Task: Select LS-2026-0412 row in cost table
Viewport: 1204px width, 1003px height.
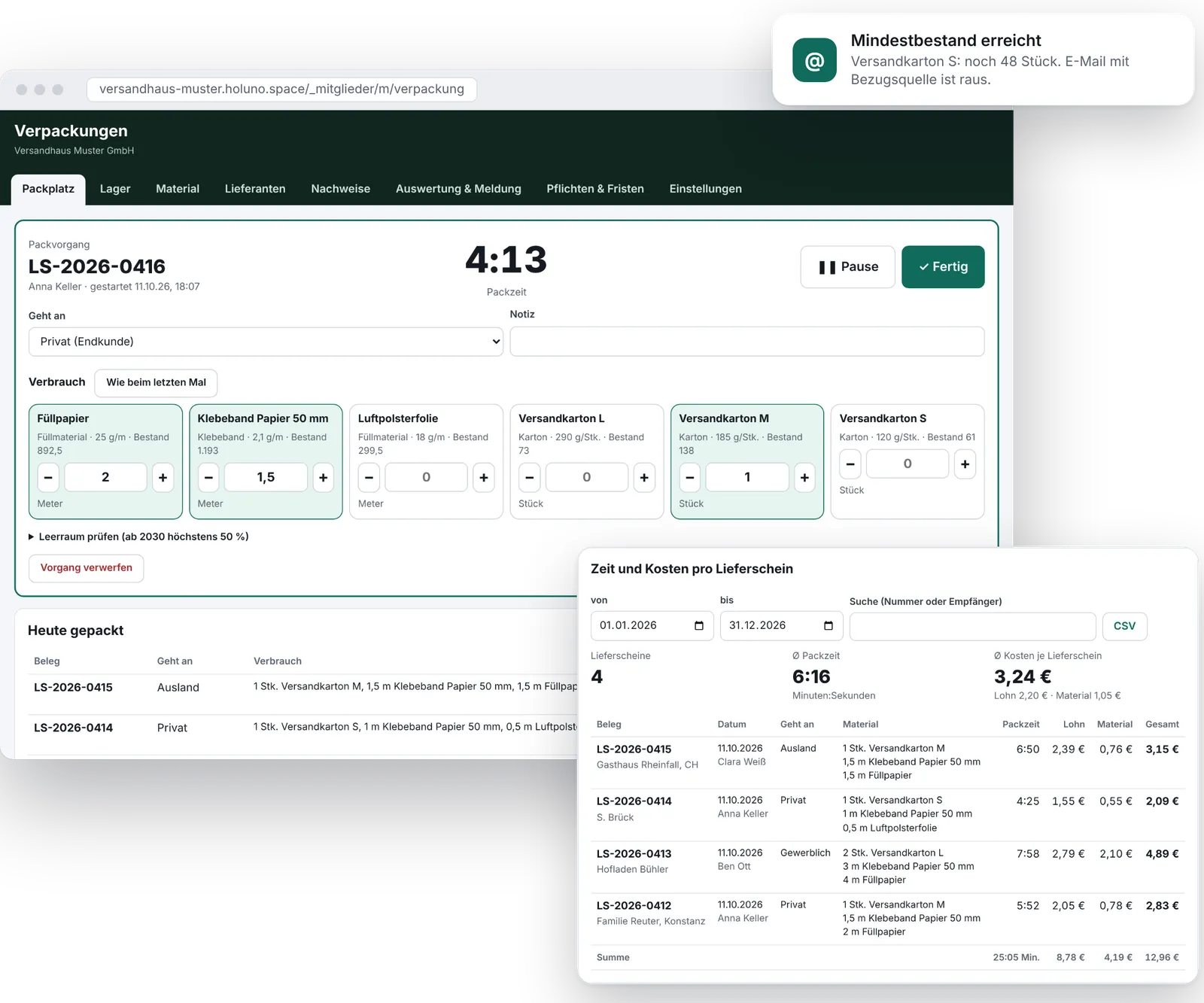Action: 888,919
